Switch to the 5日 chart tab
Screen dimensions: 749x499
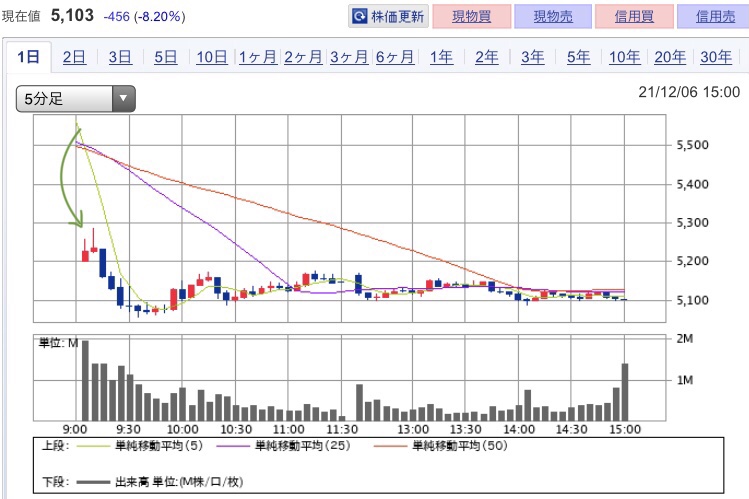pos(165,57)
